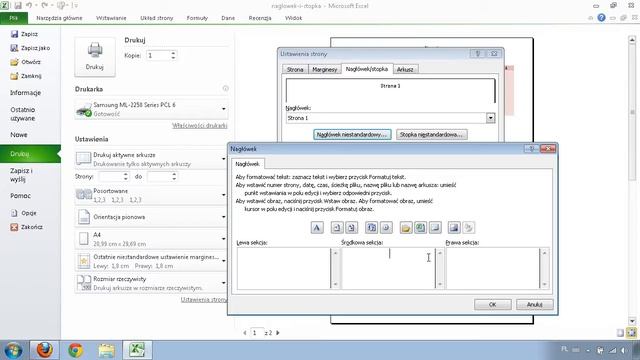Click the Format Text (A) button in Nagłówek dialog

click(x=317, y=227)
